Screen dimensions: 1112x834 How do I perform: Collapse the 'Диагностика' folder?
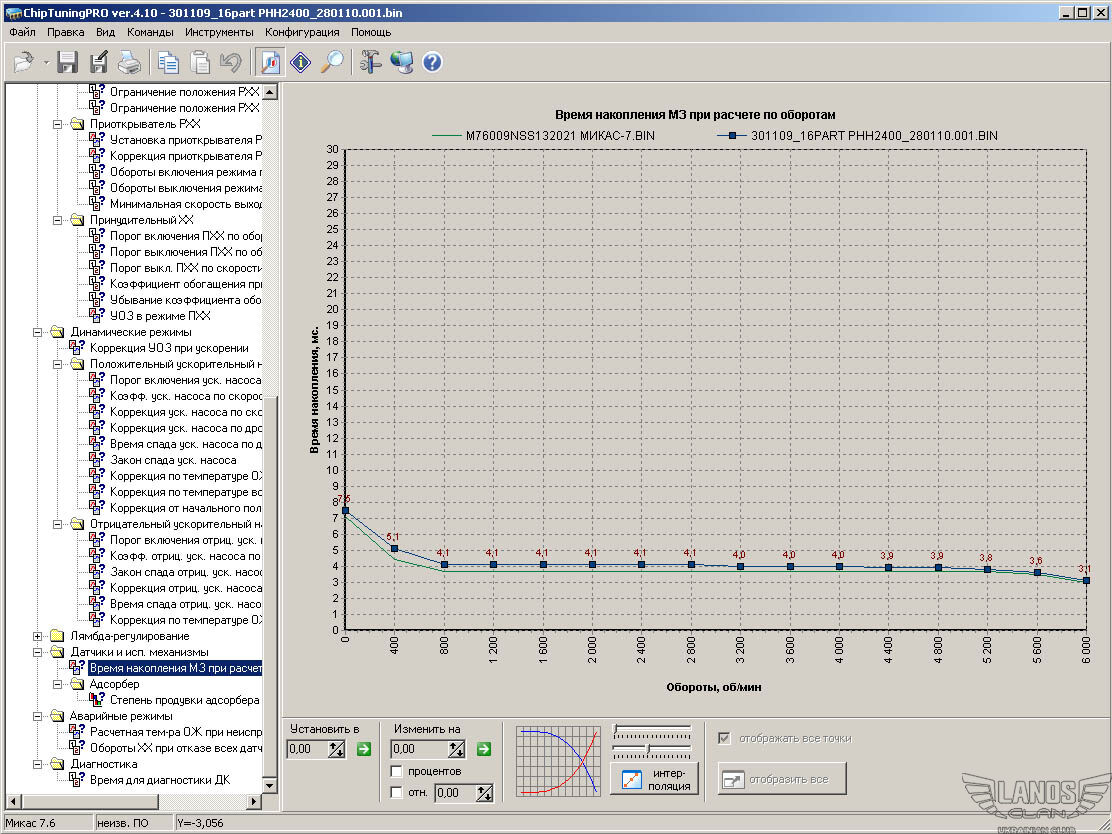click(x=38, y=764)
